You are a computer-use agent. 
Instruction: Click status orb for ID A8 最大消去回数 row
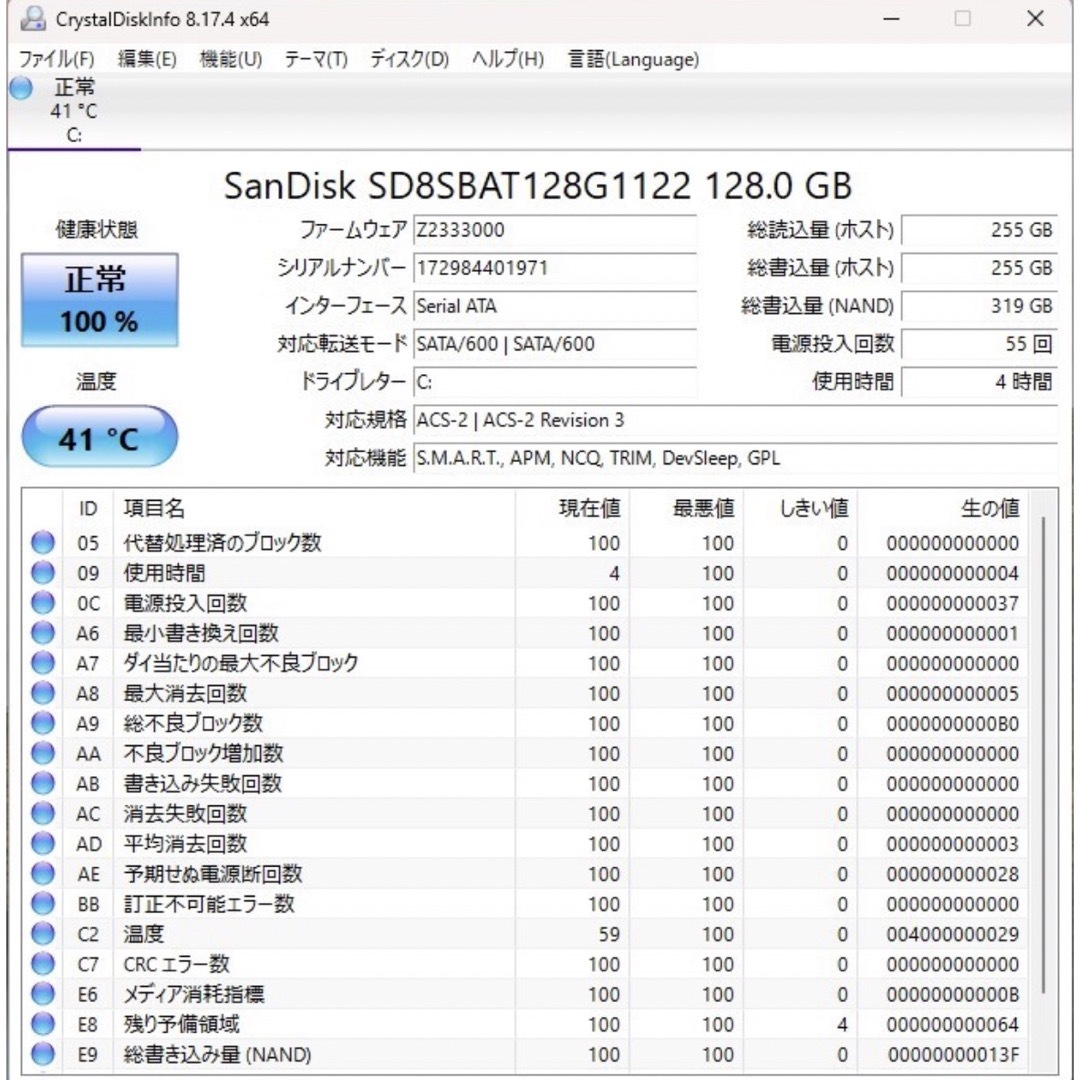click(43, 694)
